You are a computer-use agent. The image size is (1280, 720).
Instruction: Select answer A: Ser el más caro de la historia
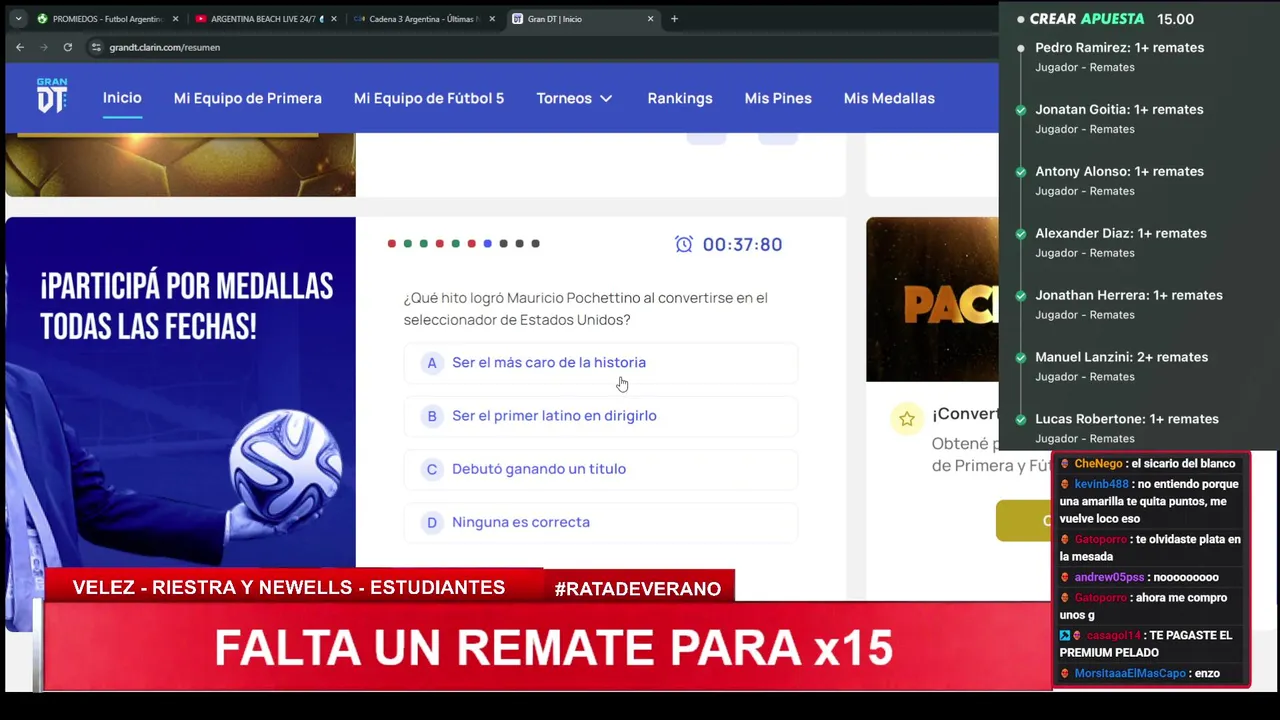point(600,363)
